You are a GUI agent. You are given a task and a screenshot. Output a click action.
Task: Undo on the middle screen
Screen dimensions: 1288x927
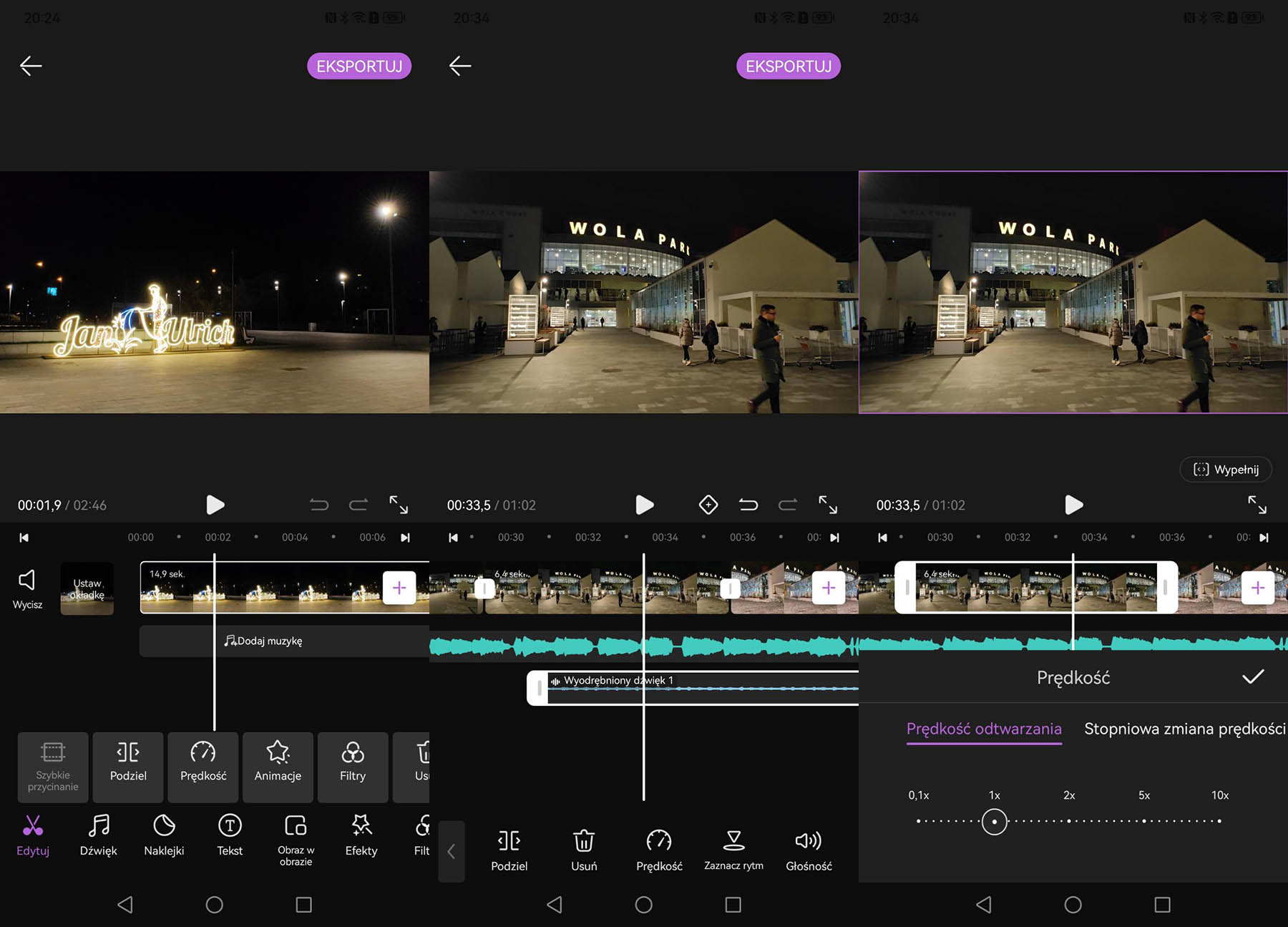[748, 505]
